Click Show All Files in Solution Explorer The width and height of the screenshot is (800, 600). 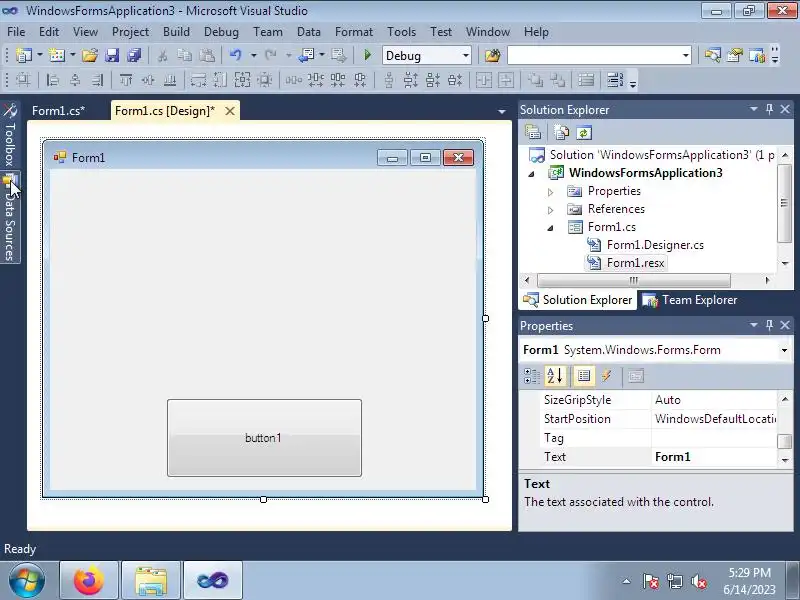tap(561, 133)
